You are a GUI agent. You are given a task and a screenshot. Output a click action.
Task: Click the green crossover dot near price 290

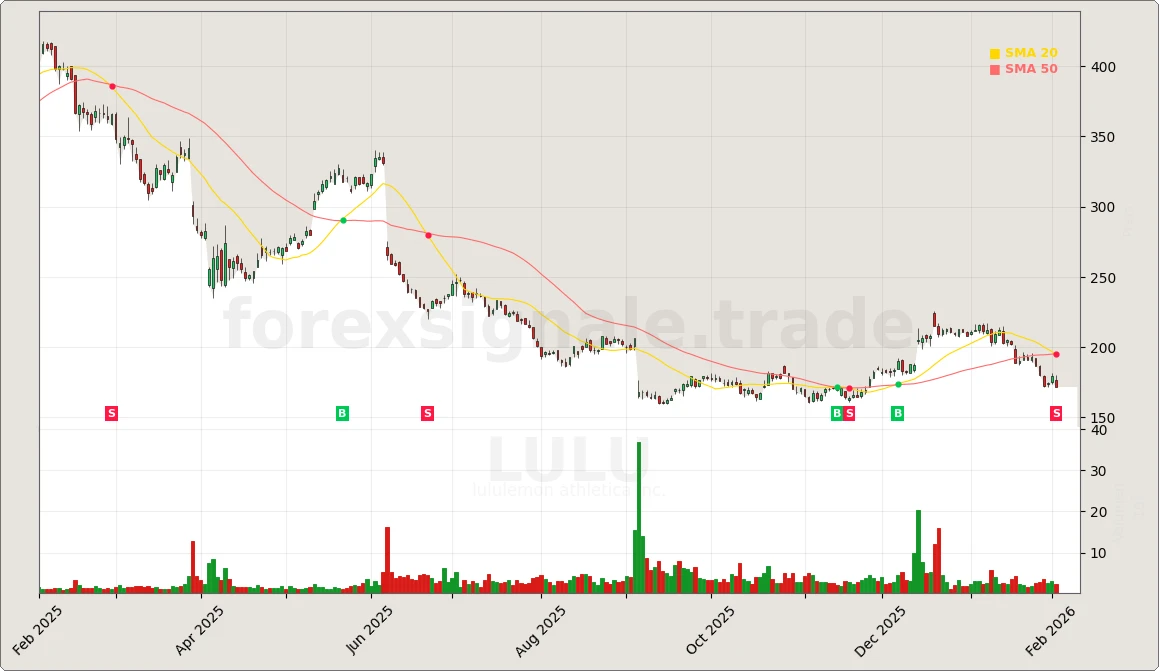[343, 220]
